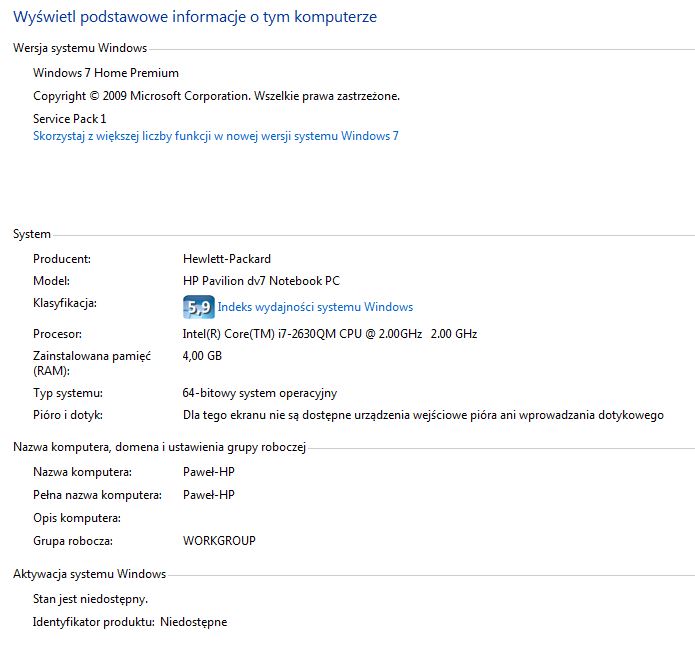Click the Wersja systemu Windows section header
This screenshot has width=695, height=649.
[80, 48]
